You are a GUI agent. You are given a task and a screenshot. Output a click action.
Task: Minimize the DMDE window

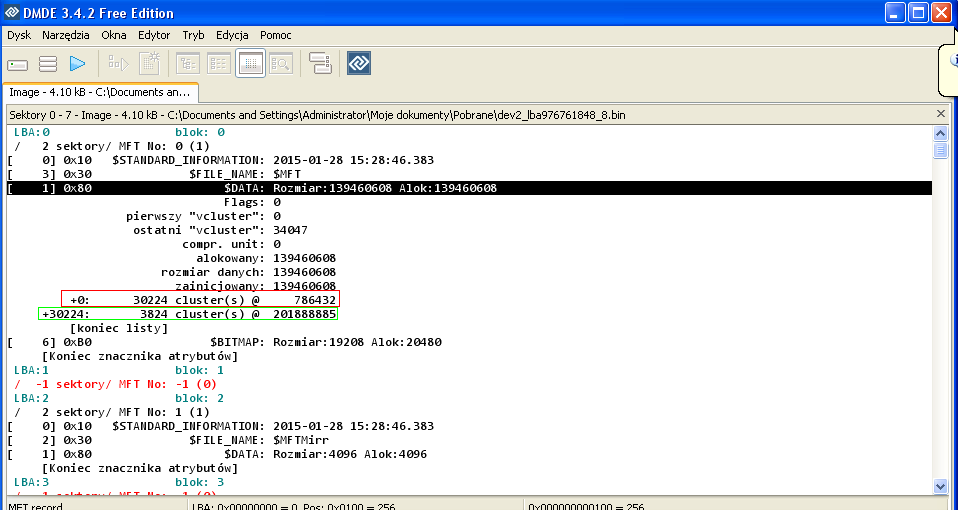(895, 13)
